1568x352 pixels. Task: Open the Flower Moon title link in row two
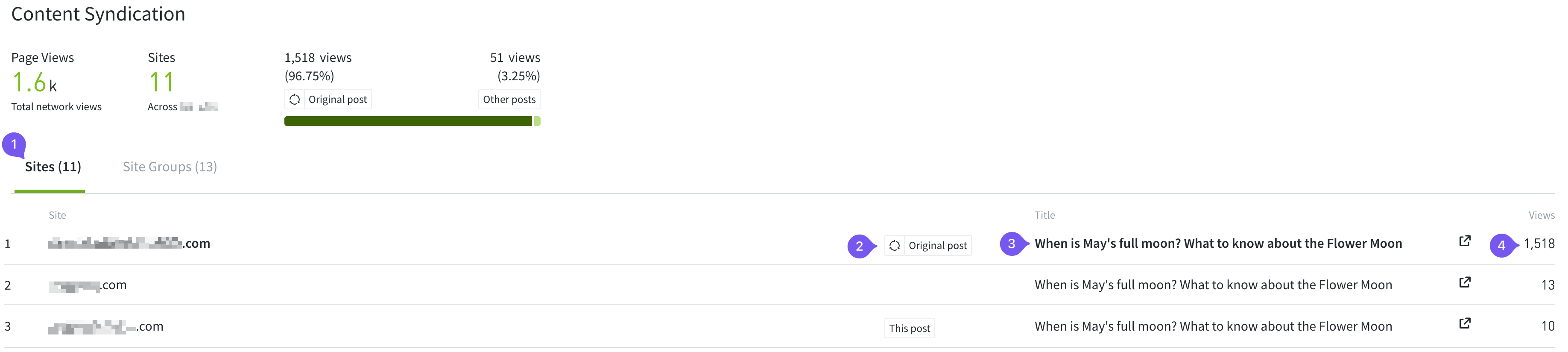pyautogui.click(x=1213, y=285)
